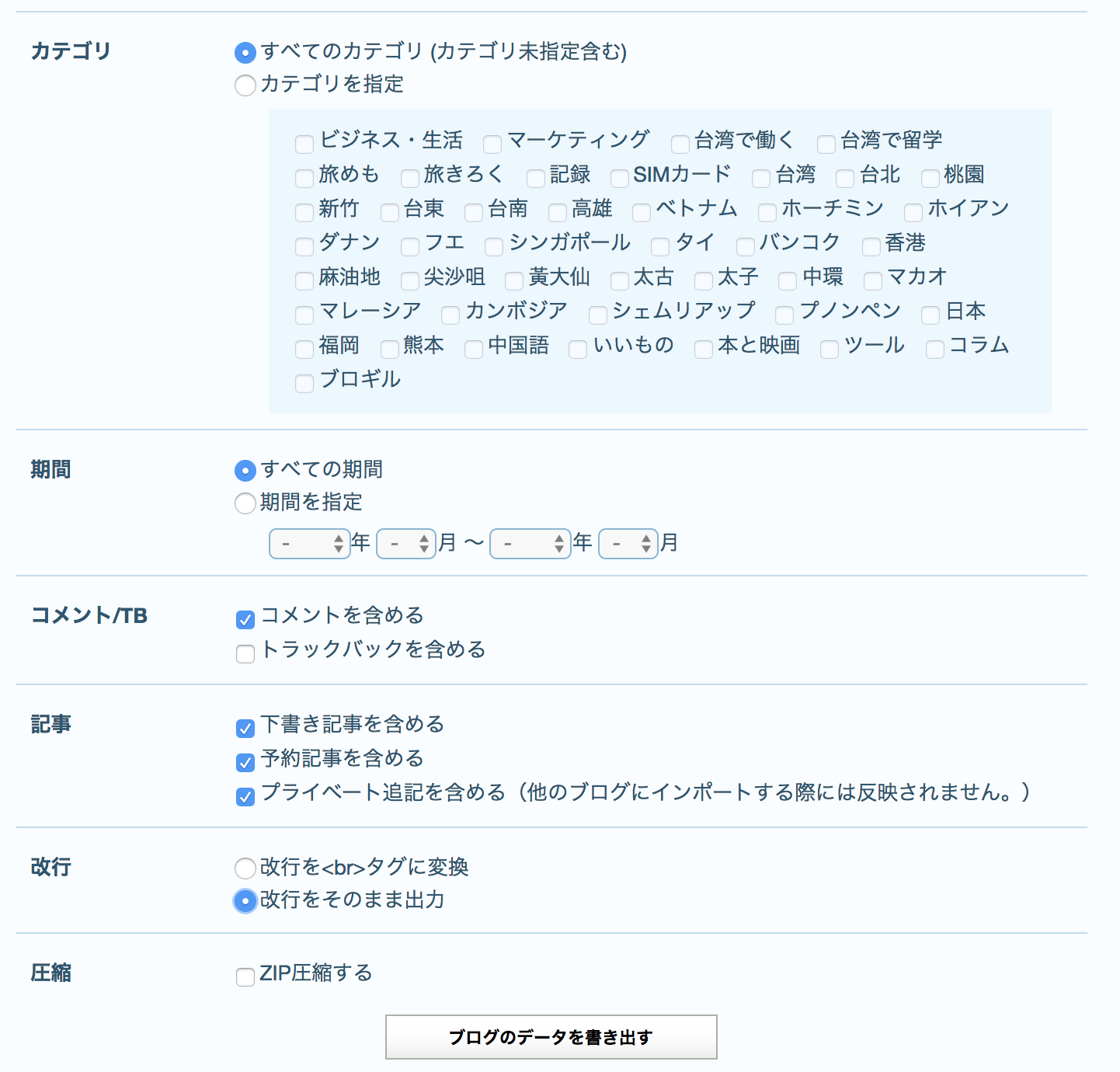
Task: Enable the シンガポール category checkbox
Action: tap(494, 246)
